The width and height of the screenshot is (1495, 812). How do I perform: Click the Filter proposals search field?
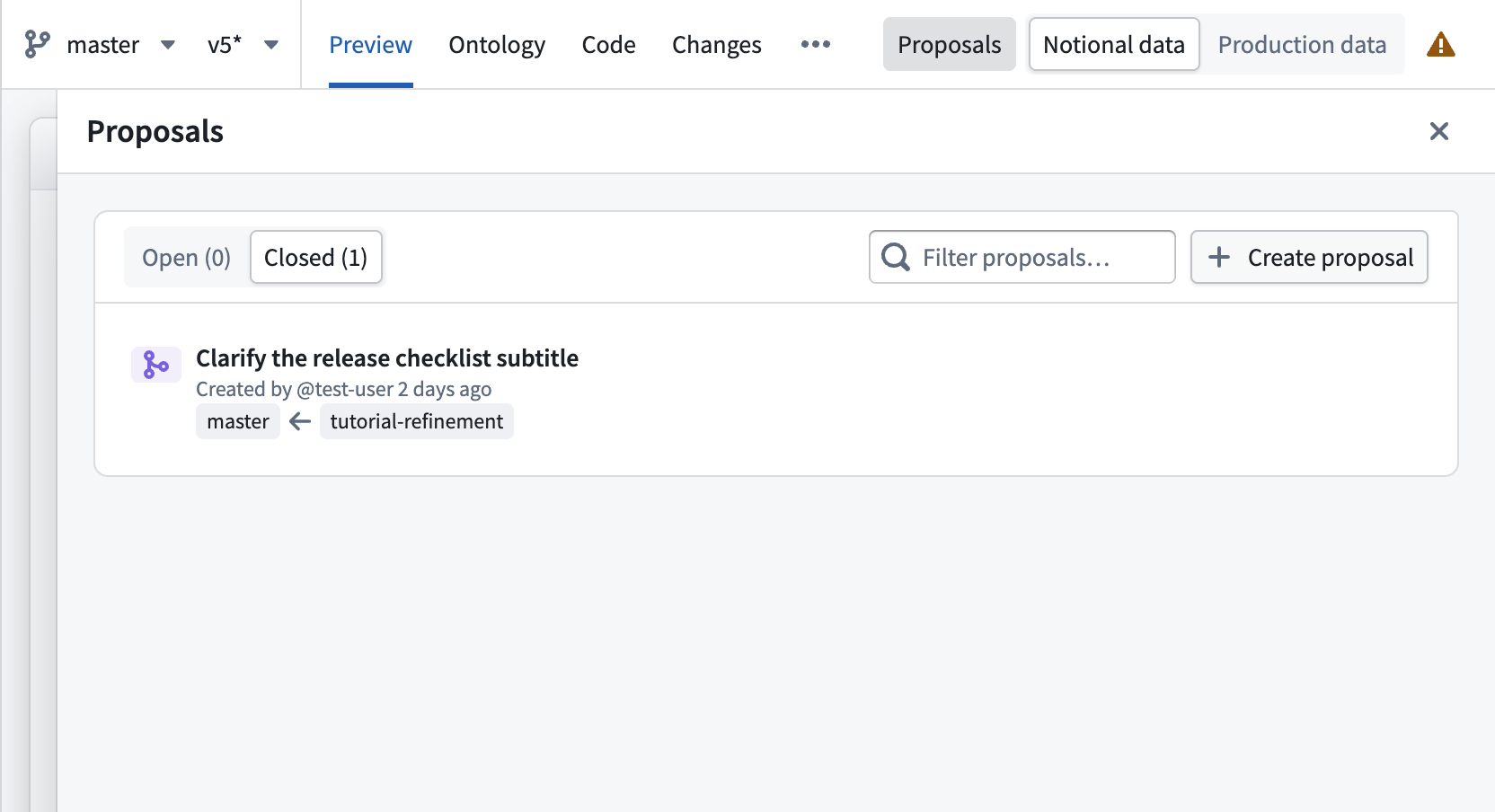point(1022,258)
